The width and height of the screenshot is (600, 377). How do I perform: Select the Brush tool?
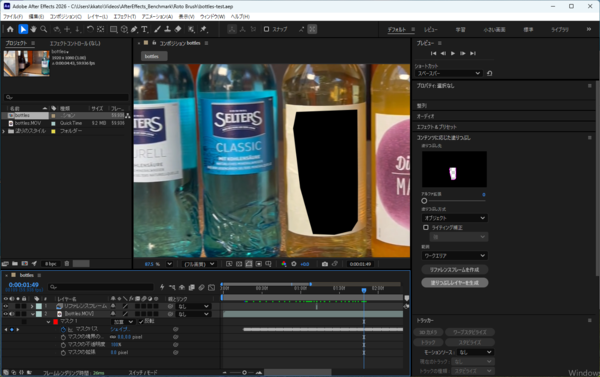[x=157, y=29]
